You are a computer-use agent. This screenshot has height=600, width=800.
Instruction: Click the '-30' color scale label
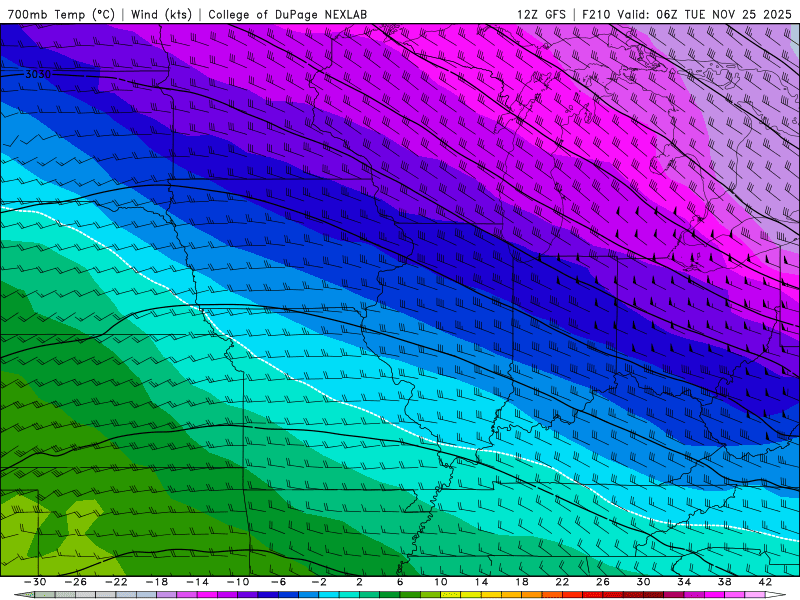[35, 582]
